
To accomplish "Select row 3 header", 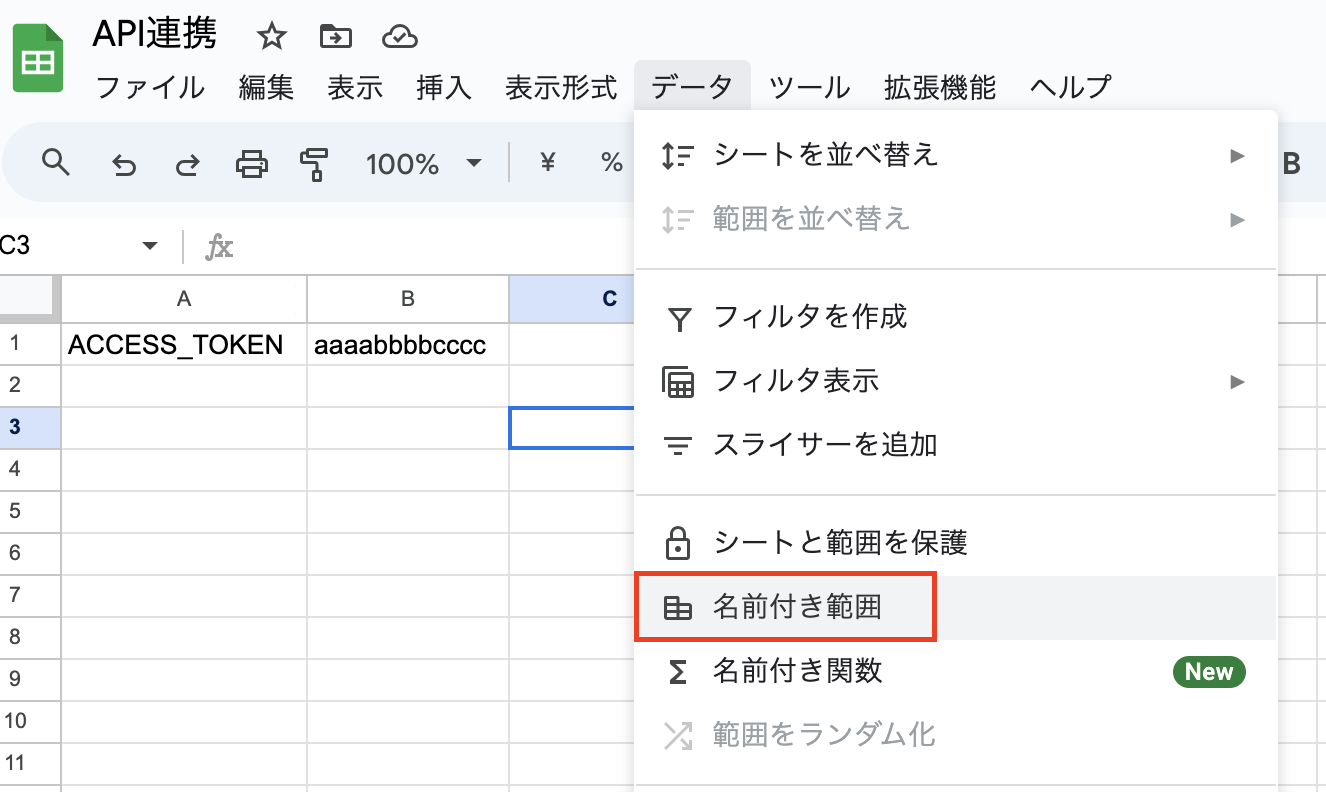I will click(30, 428).
